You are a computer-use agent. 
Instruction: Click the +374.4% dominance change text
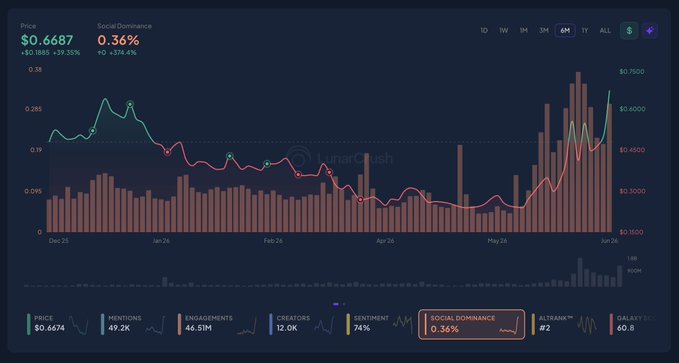(x=123, y=53)
